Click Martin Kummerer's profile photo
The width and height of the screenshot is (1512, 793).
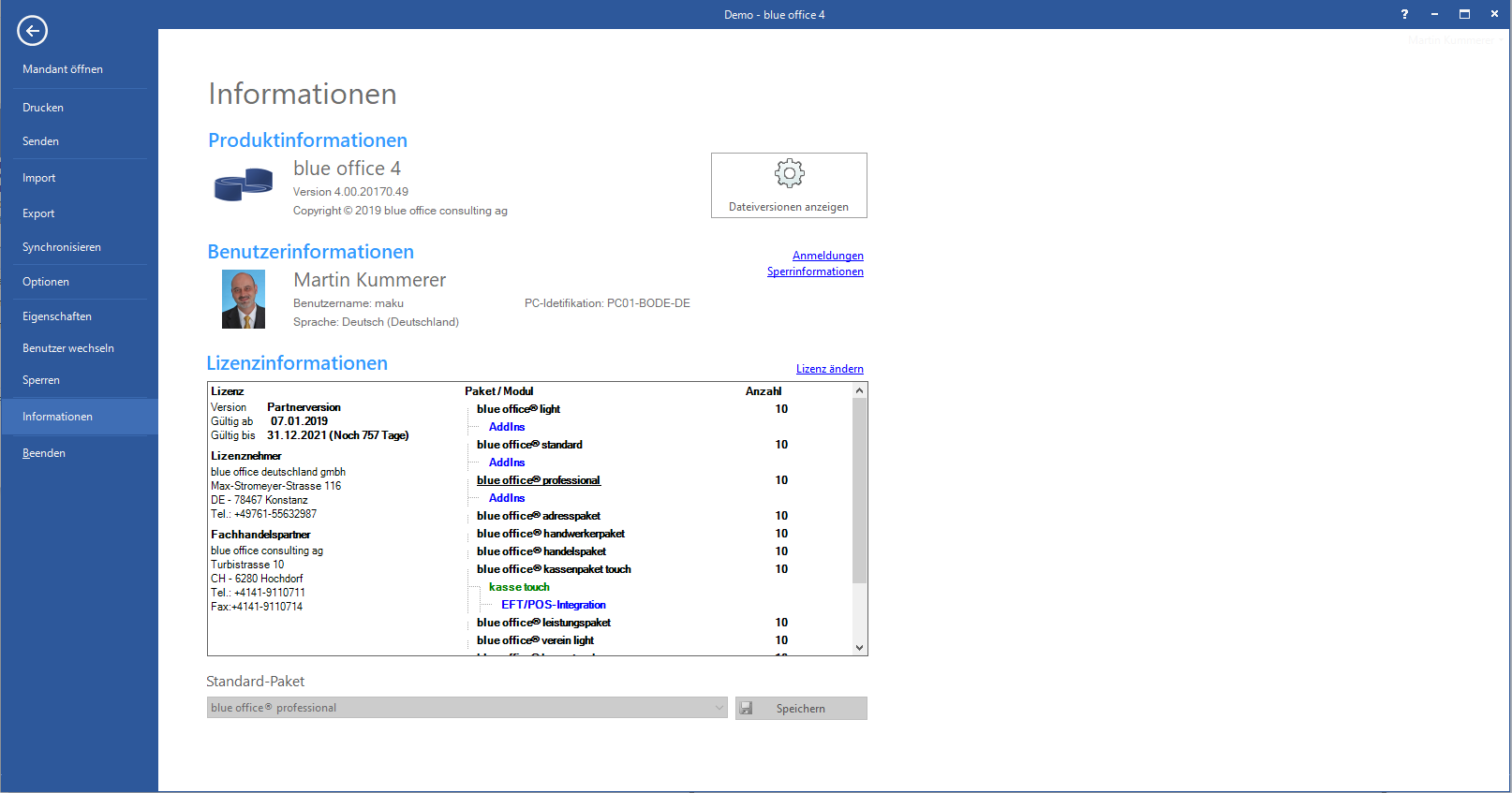244,300
